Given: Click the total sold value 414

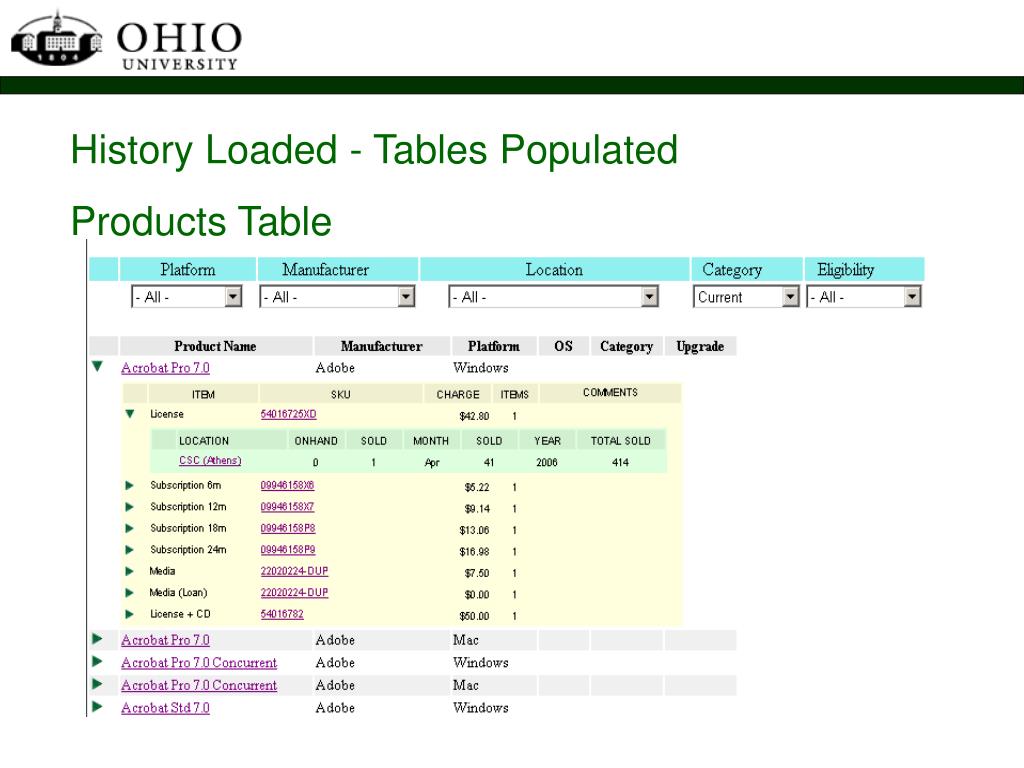Looking at the screenshot, I should click(620, 462).
